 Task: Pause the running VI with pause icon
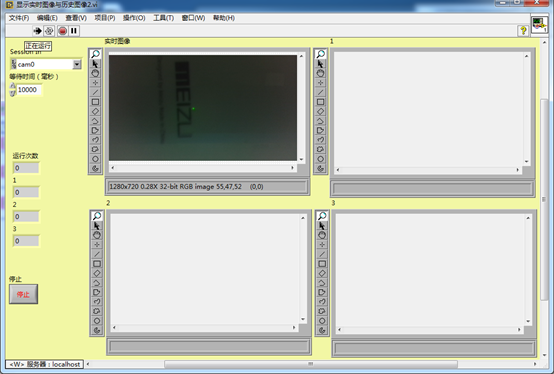tap(74, 31)
